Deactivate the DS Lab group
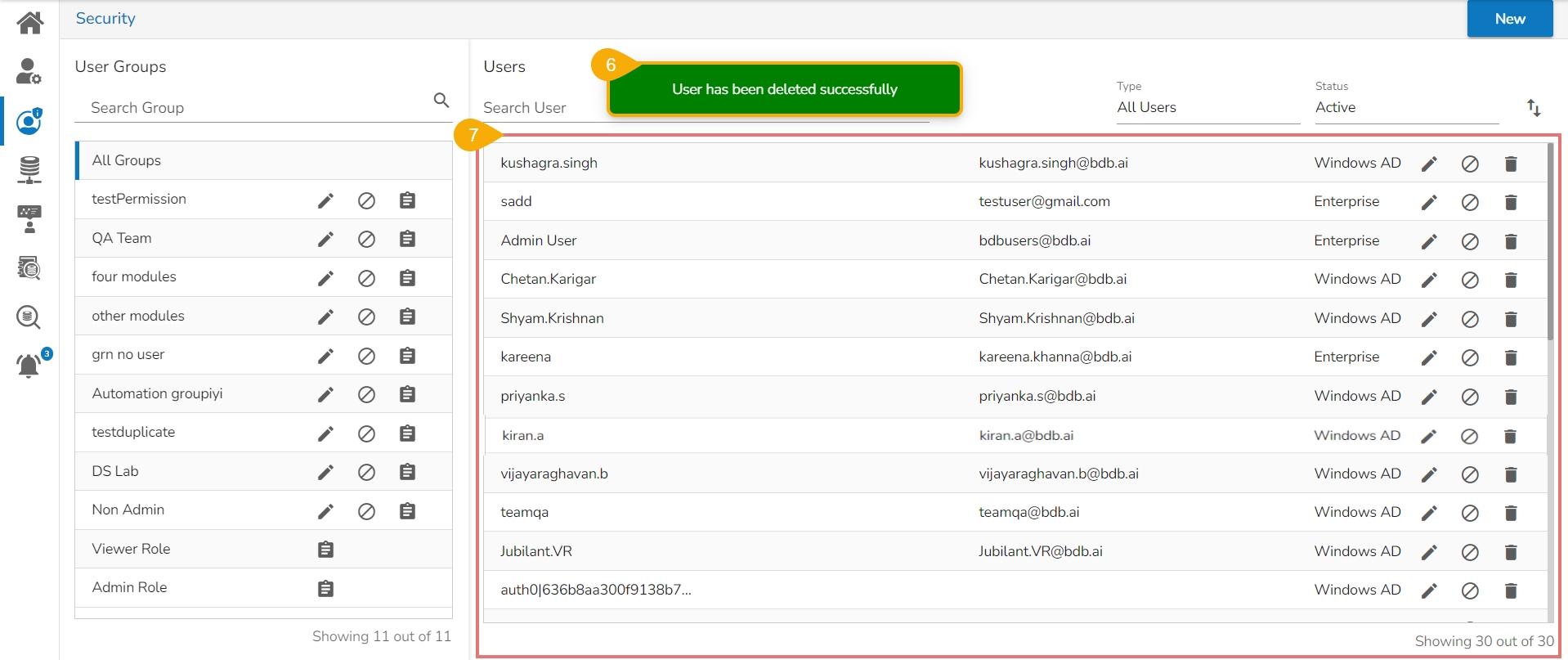The width and height of the screenshot is (1568, 660). point(366,472)
